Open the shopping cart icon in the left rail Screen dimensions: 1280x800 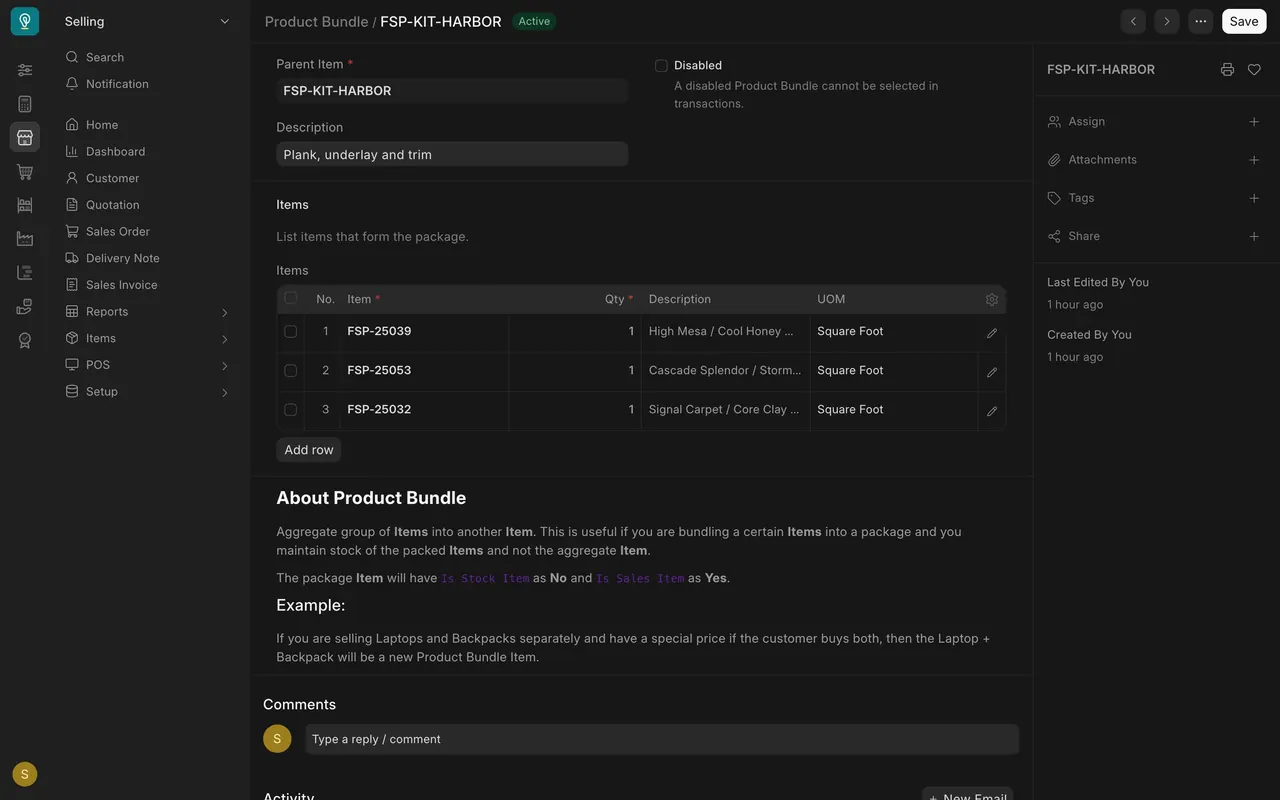click(25, 172)
